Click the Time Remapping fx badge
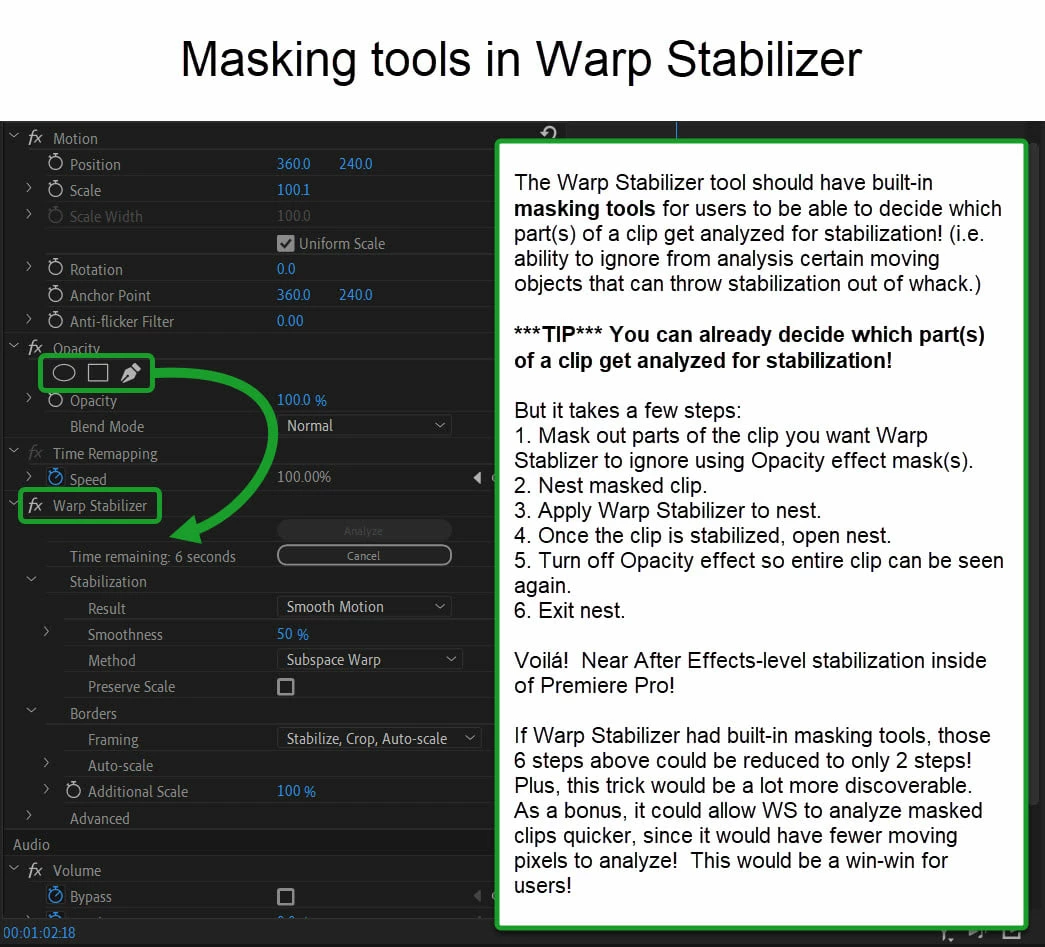This screenshot has height=947, width=1045. pos(35,453)
